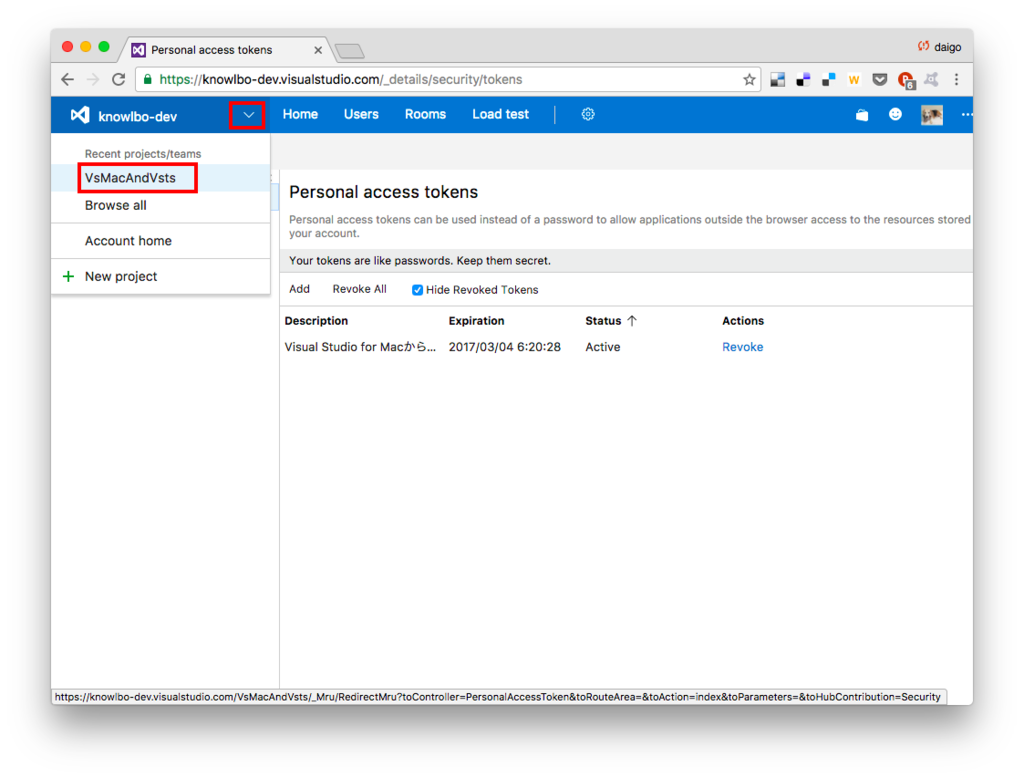Click the second blue-white squares extension icon
1024x778 pixels.
(x=829, y=80)
